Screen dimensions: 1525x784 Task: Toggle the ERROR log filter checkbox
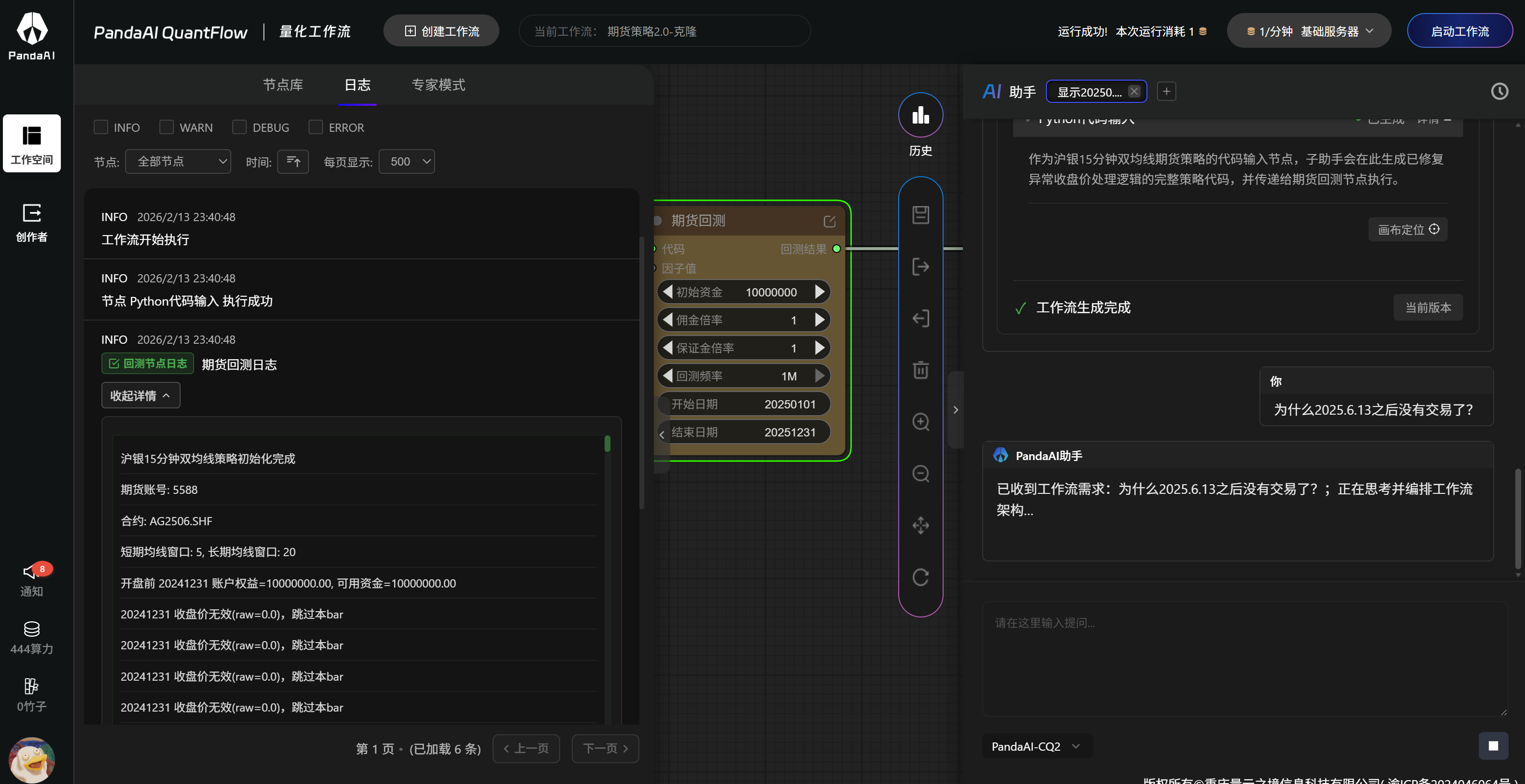coord(315,127)
